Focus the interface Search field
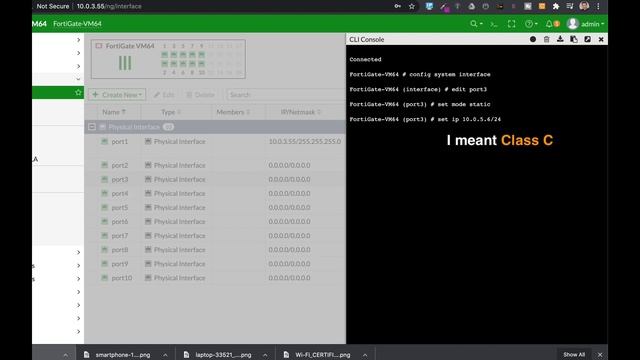 pos(286,95)
